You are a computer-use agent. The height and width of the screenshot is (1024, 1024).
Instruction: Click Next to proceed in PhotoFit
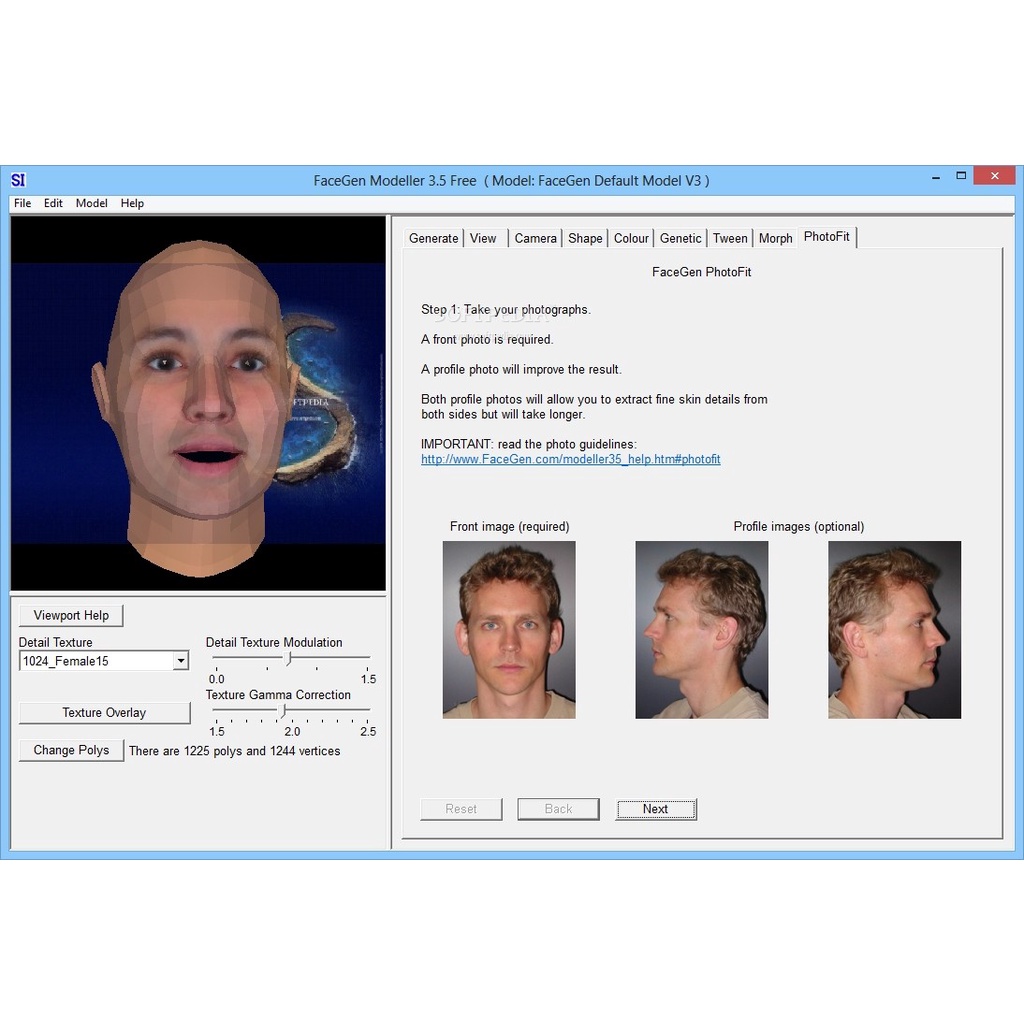(656, 809)
